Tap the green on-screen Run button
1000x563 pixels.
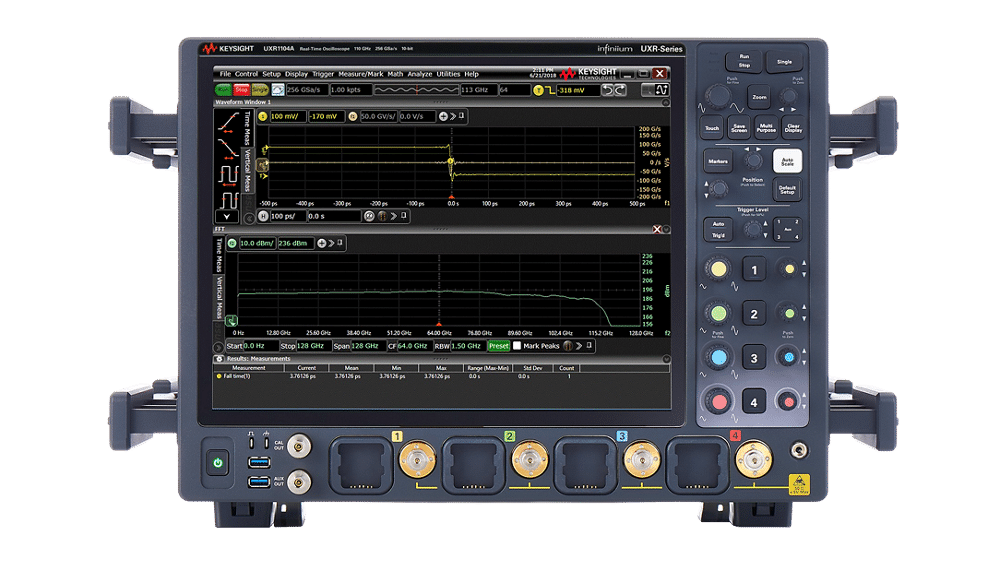223,90
